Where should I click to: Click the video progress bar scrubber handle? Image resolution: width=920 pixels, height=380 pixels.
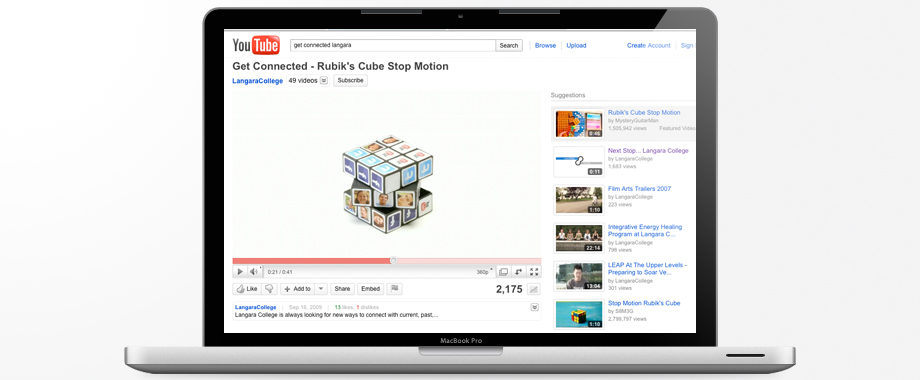tap(394, 260)
